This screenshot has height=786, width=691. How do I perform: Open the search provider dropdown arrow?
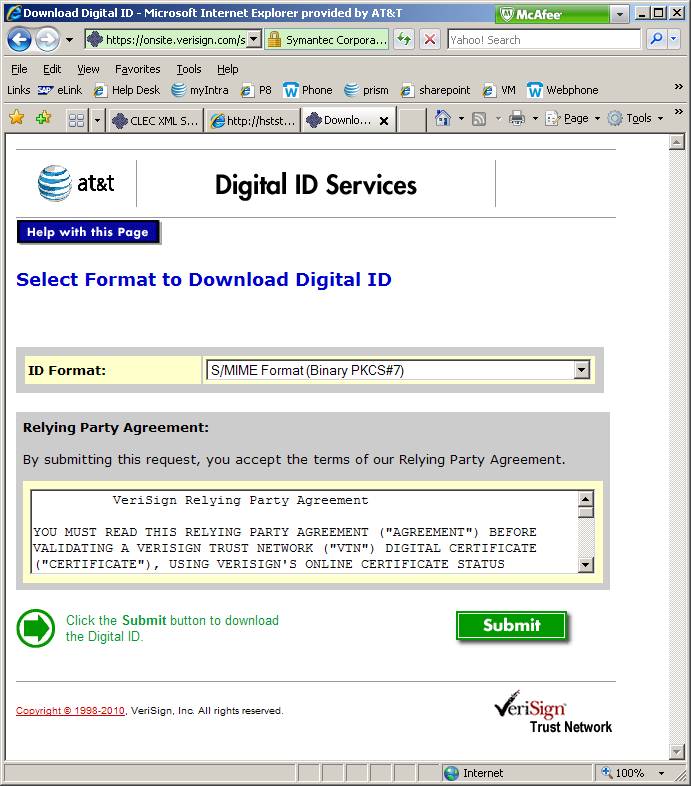pos(673,39)
